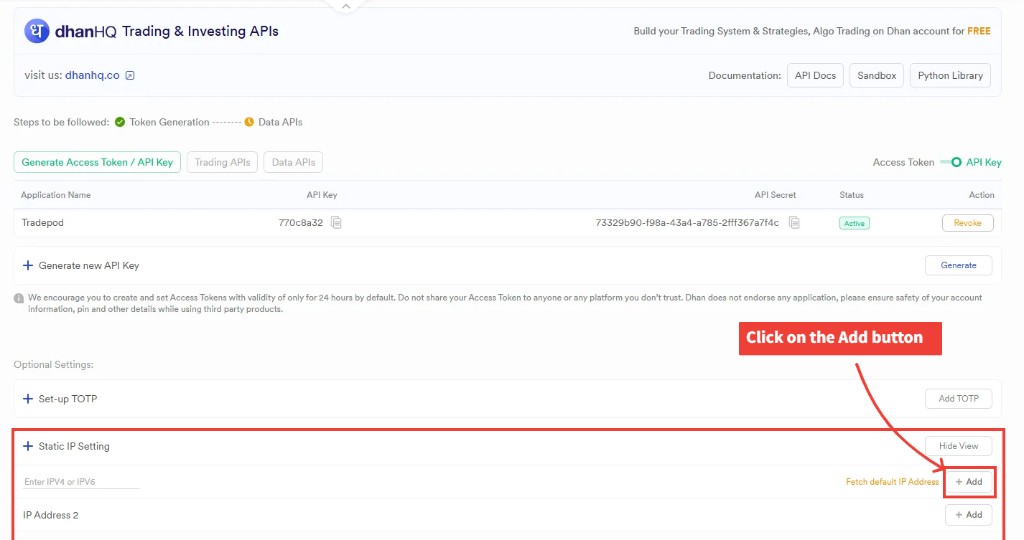The width and height of the screenshot is (1024, 540).
Task: Copy the API Key 770c8a32
Action: click(x=336, y=223)
